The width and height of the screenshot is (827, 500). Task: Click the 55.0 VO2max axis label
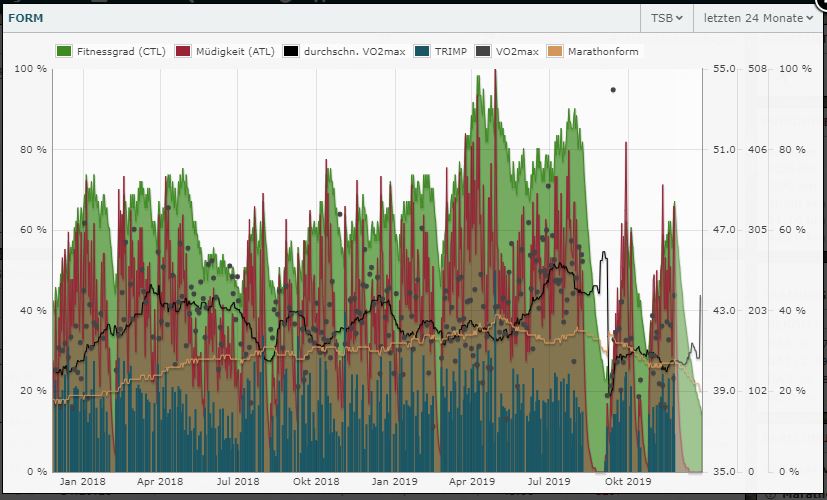click(722, 69)
